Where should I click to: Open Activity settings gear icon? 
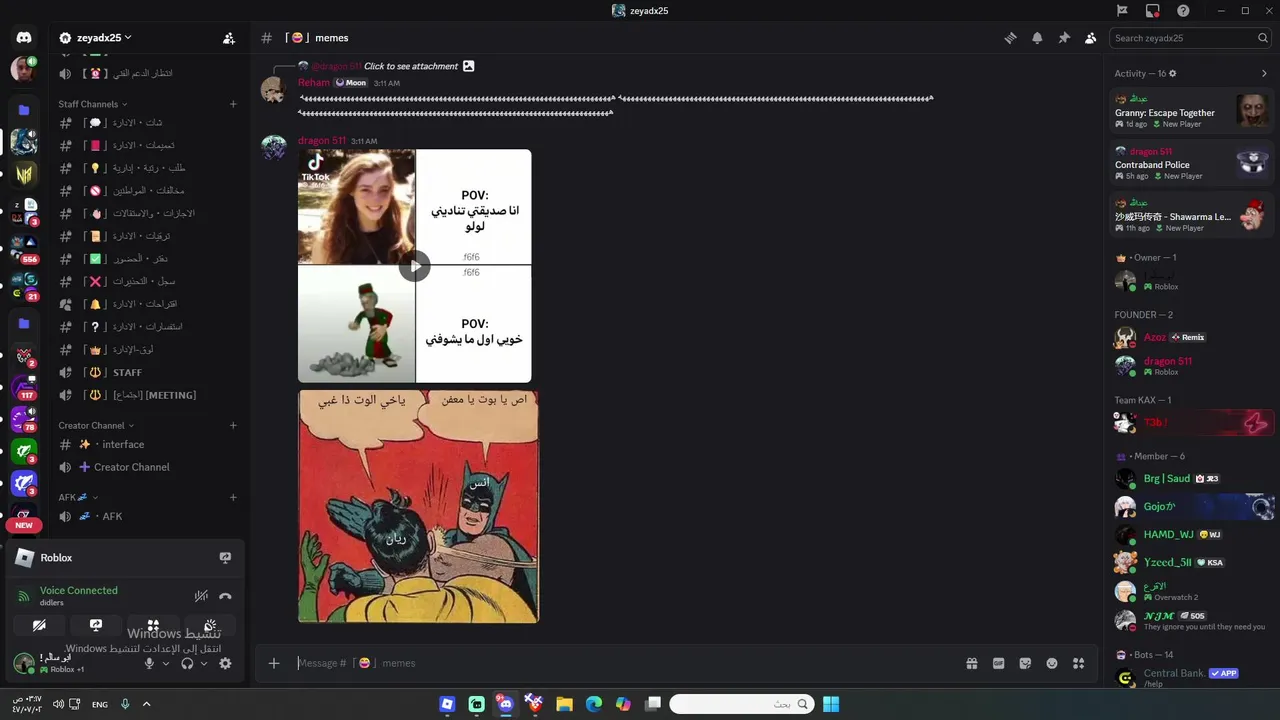tap(1173, 73)
